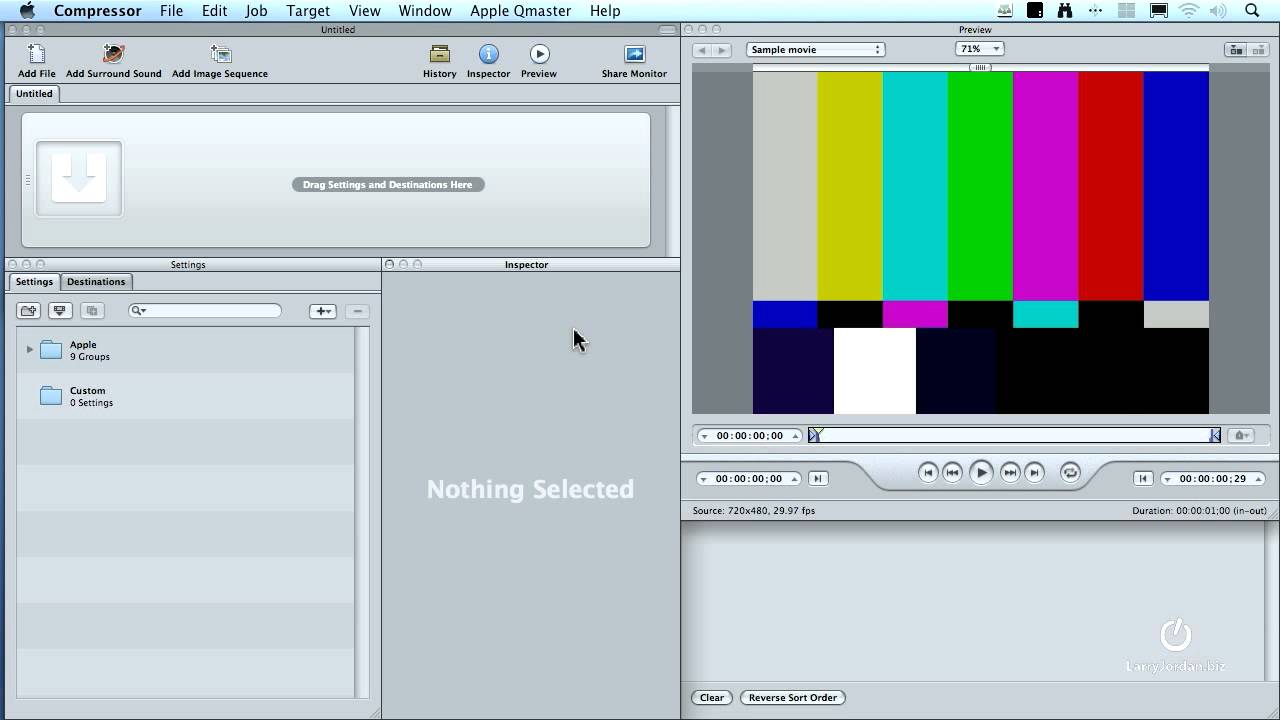
Task: Open the Window menu
Action: coord(425,10)
